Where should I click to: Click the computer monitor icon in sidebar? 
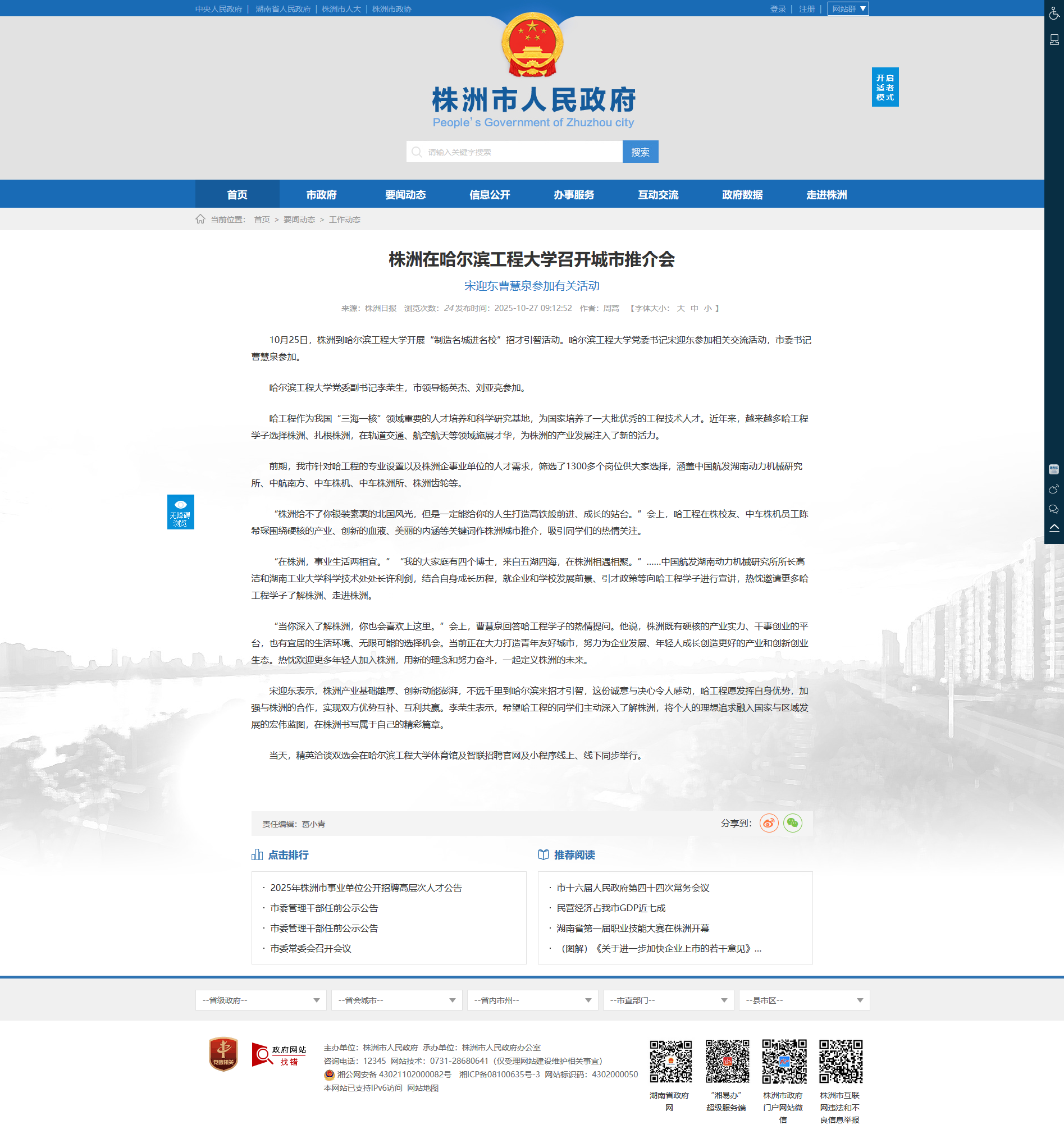click(x=1054, y=40)
